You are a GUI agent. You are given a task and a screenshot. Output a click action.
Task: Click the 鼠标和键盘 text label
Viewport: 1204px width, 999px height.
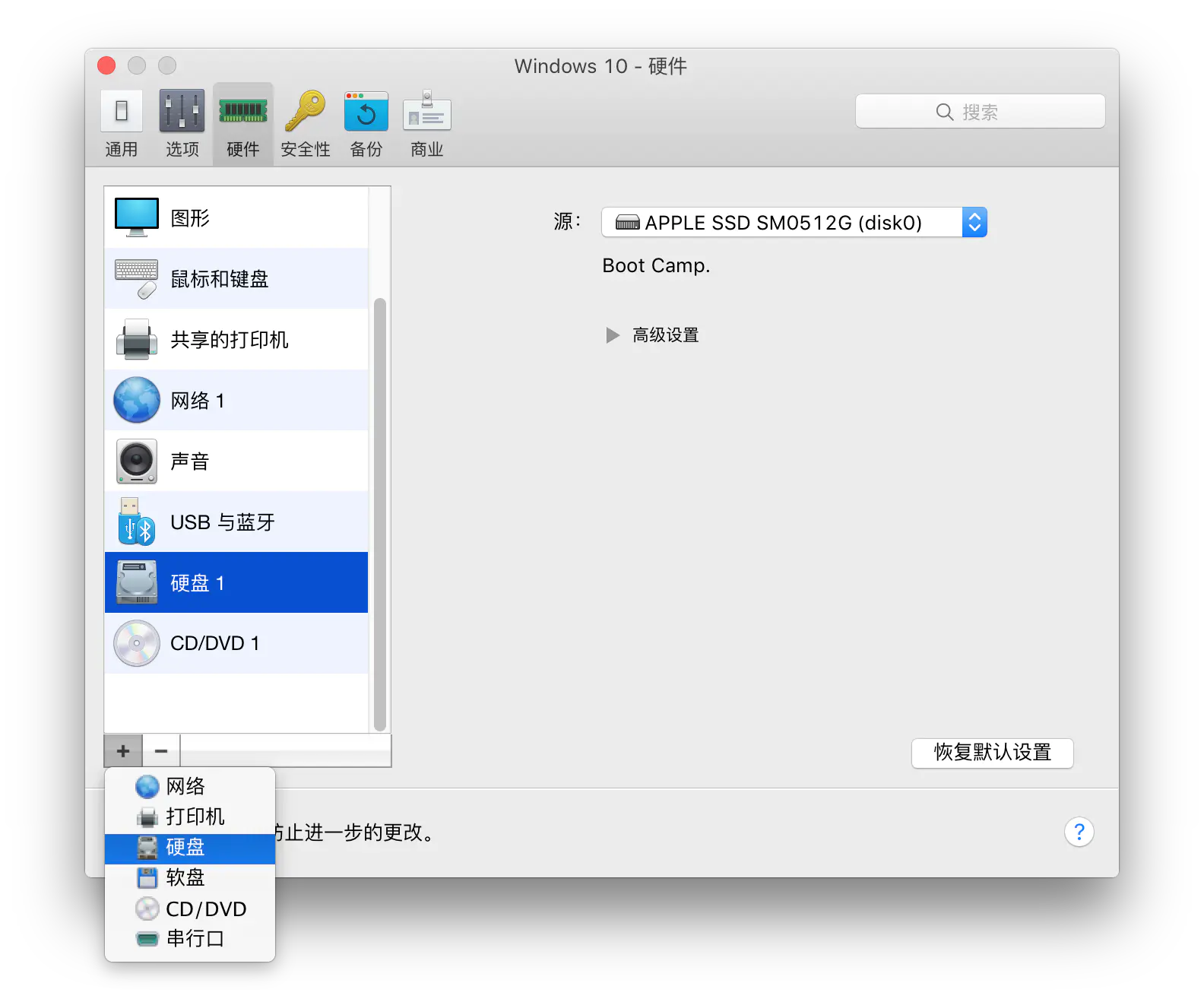[x=220, y=279]
